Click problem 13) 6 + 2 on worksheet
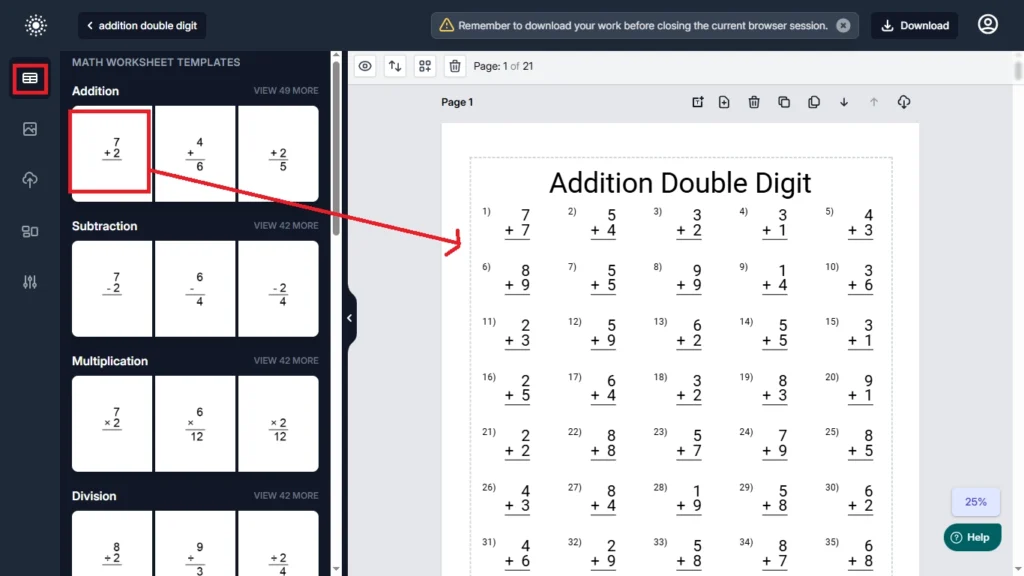 (679, 334)
